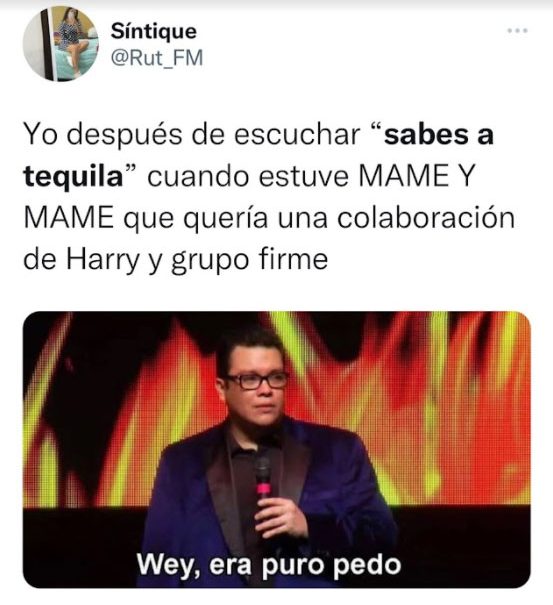
Task: Open the Síntique profile avatar picture
Action: click(61, 44)
